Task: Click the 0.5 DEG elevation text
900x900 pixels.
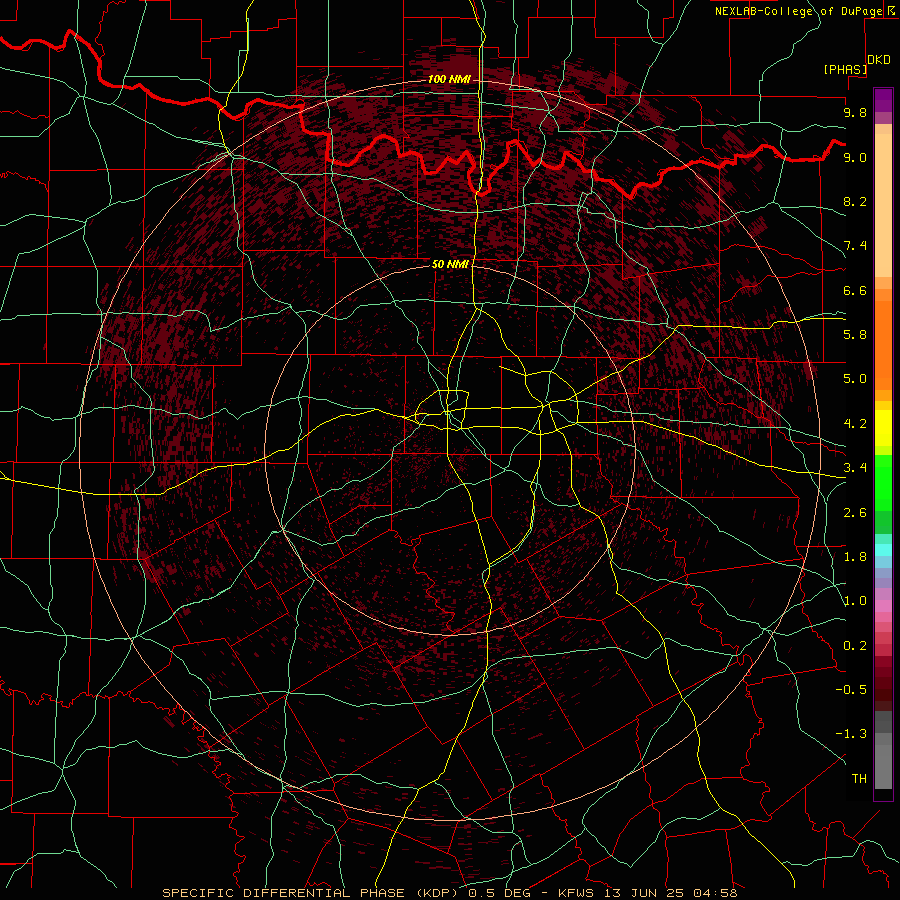Action: pyautogui.click(x=500, y=893)
